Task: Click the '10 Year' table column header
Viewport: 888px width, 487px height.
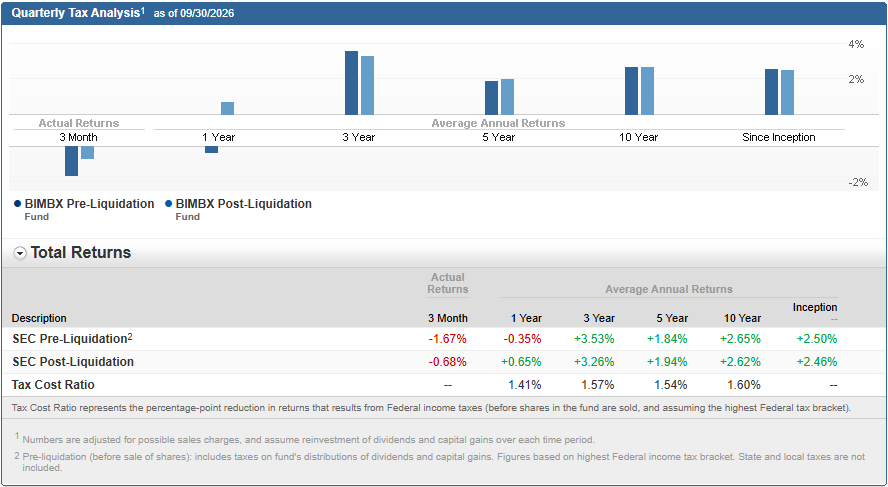Action: (x=742, y=318)
